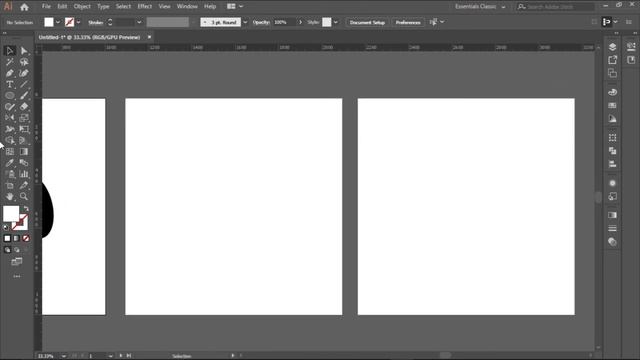Viewport: 640px width, 360px height.
Task: Set paint mode to Color
Action: [7, 238]
